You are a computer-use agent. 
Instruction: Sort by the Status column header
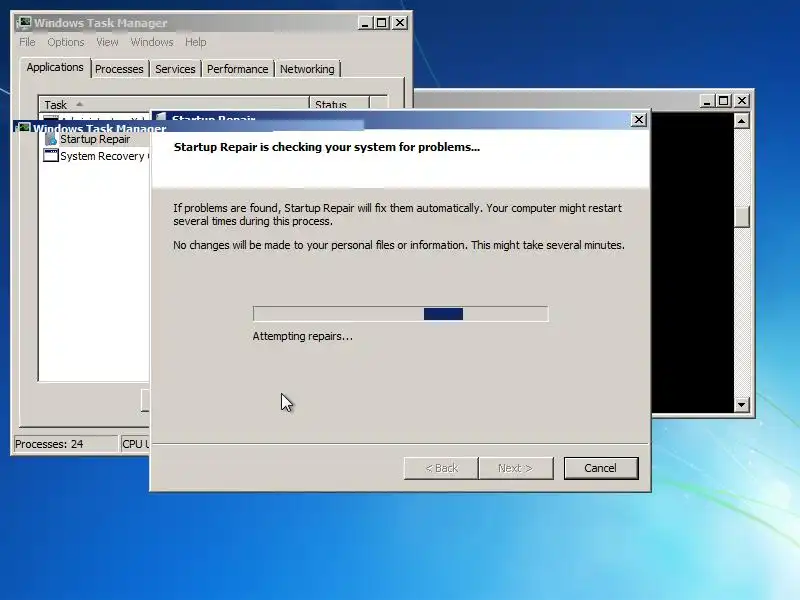pos(339,104)
